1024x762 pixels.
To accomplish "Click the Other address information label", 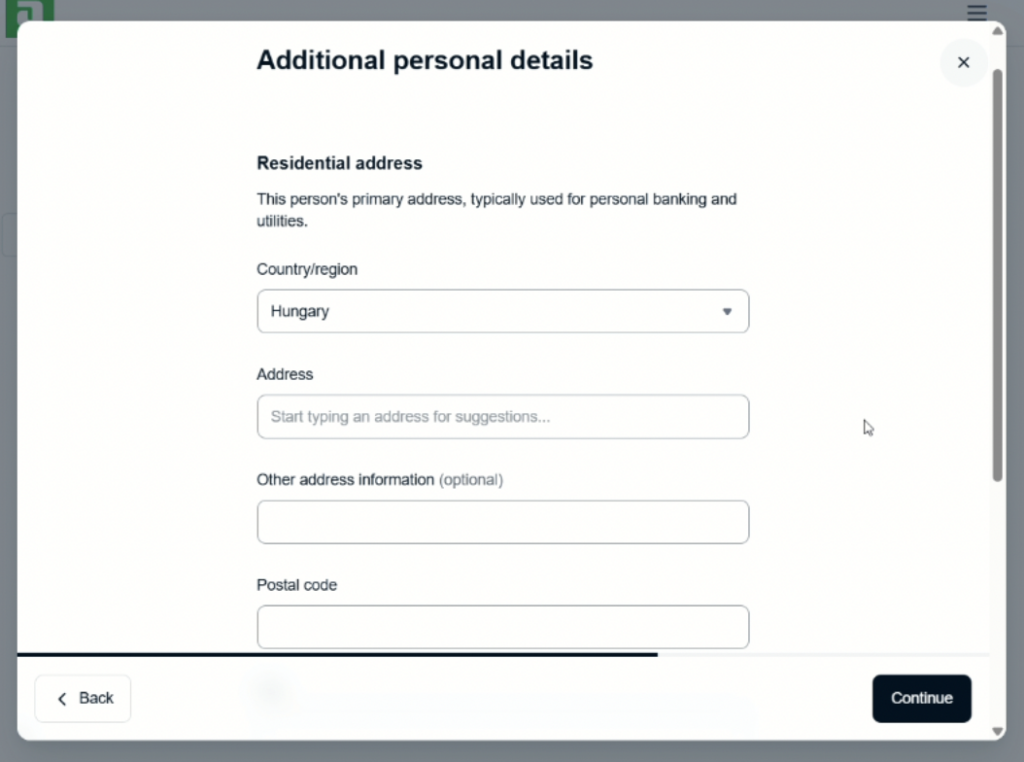I will [x=345, y=480].
